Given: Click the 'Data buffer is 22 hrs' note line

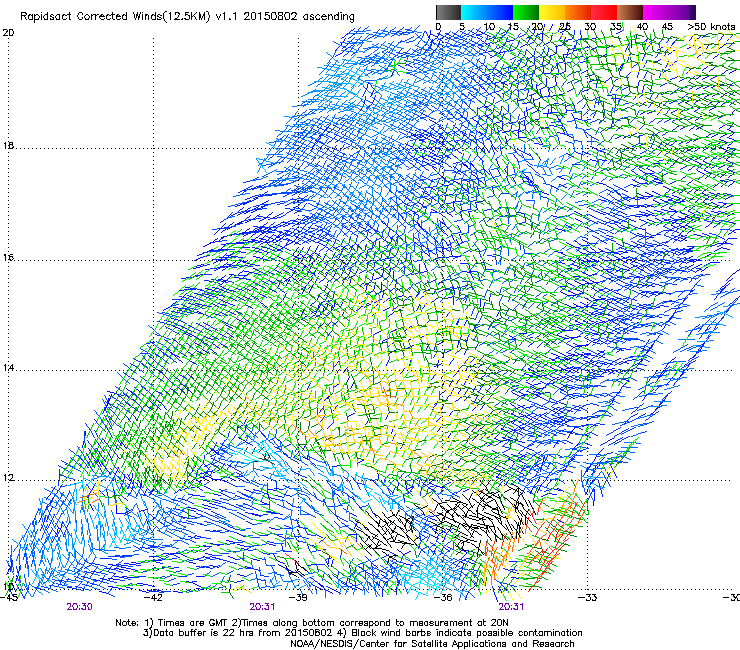Looking at the screenshot, I should click(362, 633).
